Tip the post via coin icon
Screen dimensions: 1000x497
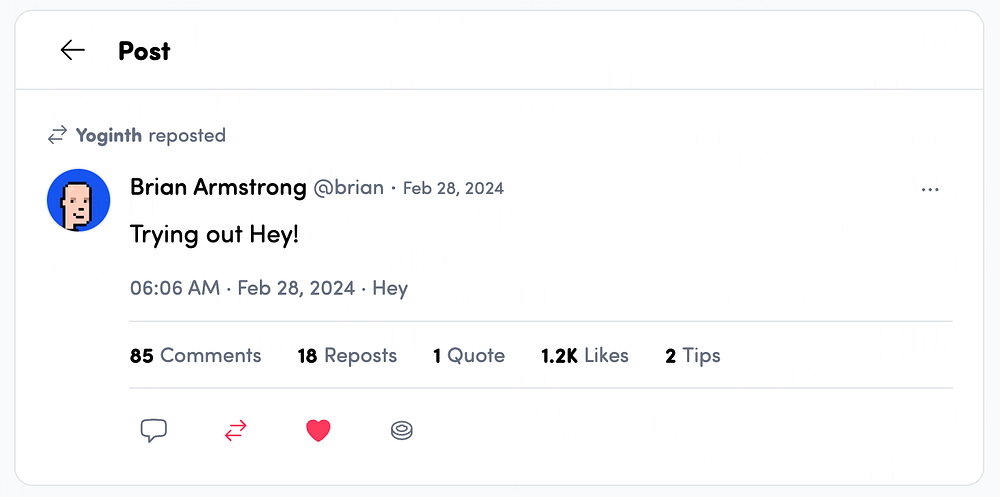tap(401, 431)
